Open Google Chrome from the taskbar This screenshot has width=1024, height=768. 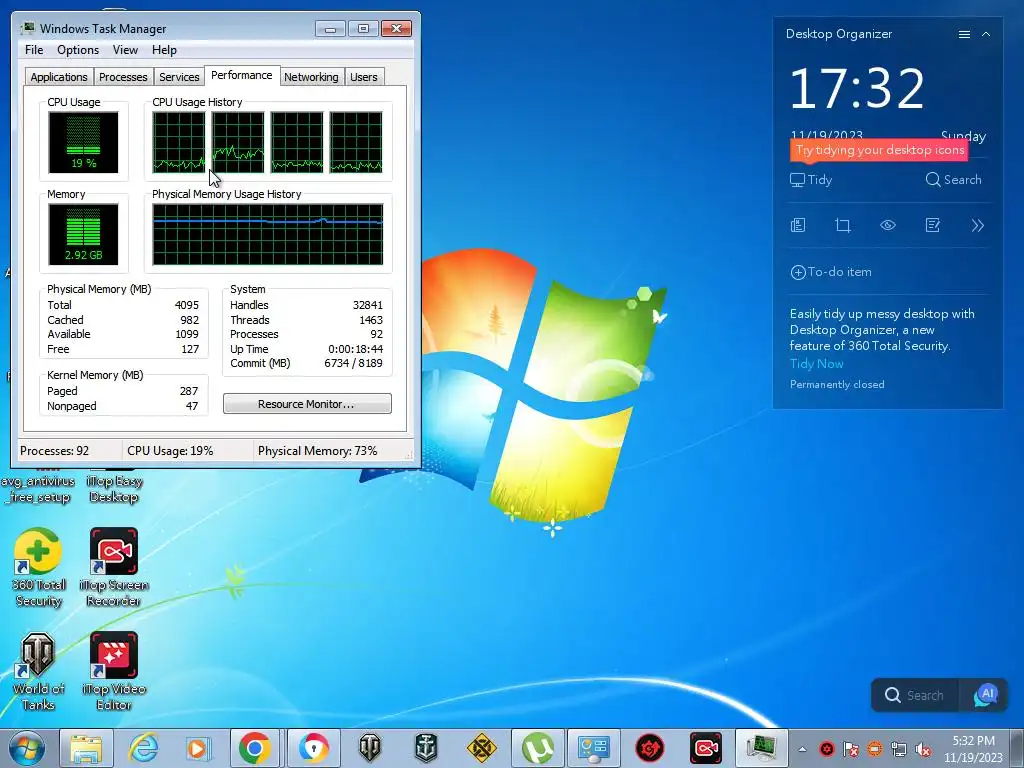tap(255, 748)
